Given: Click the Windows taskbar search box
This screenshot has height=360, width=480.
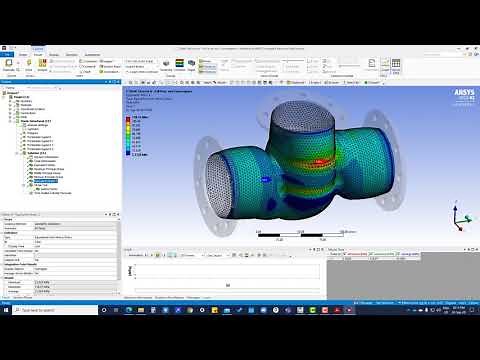Looking at the screenshot, I should coord(55,310).
